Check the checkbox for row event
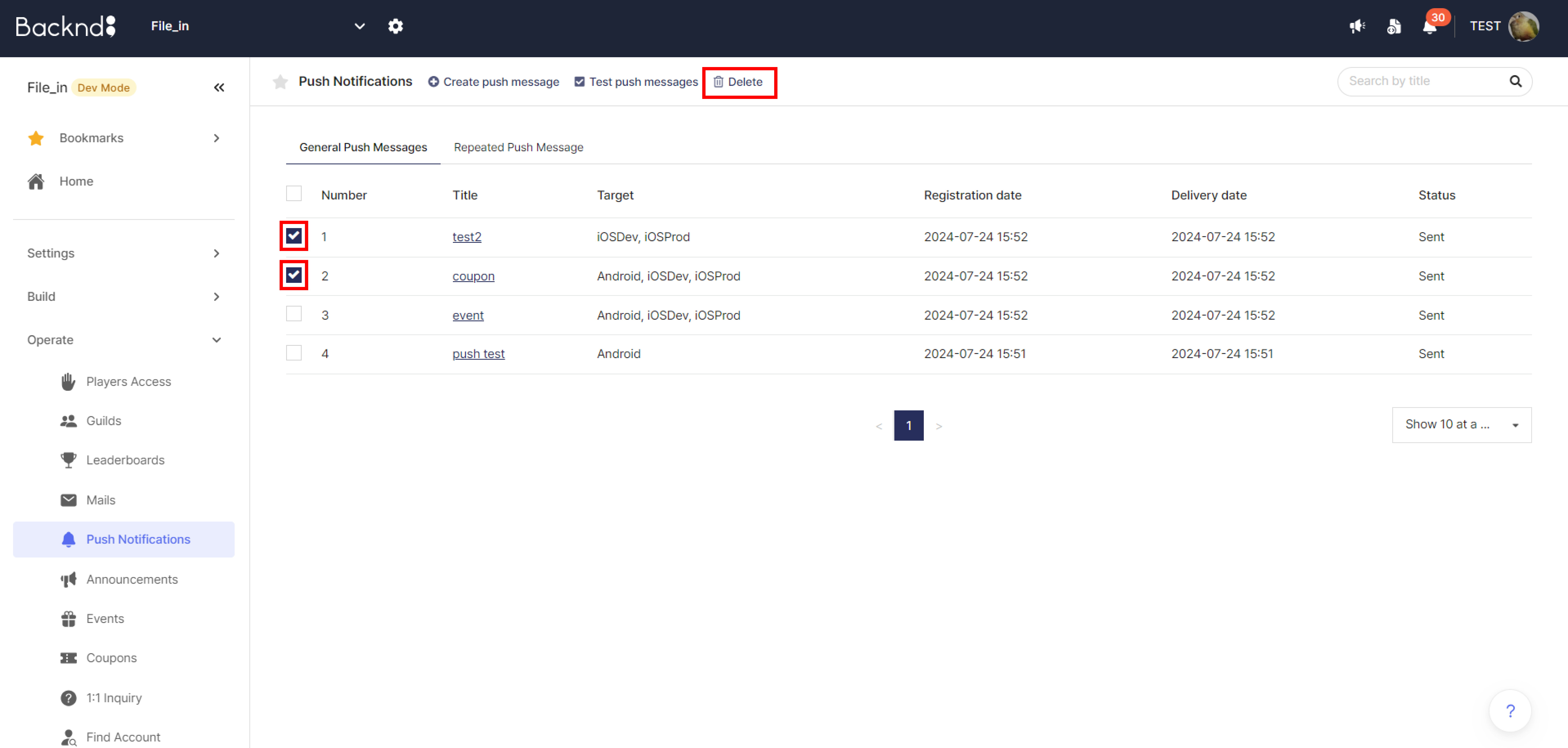 pyautogui.click(x=294, y=314)
